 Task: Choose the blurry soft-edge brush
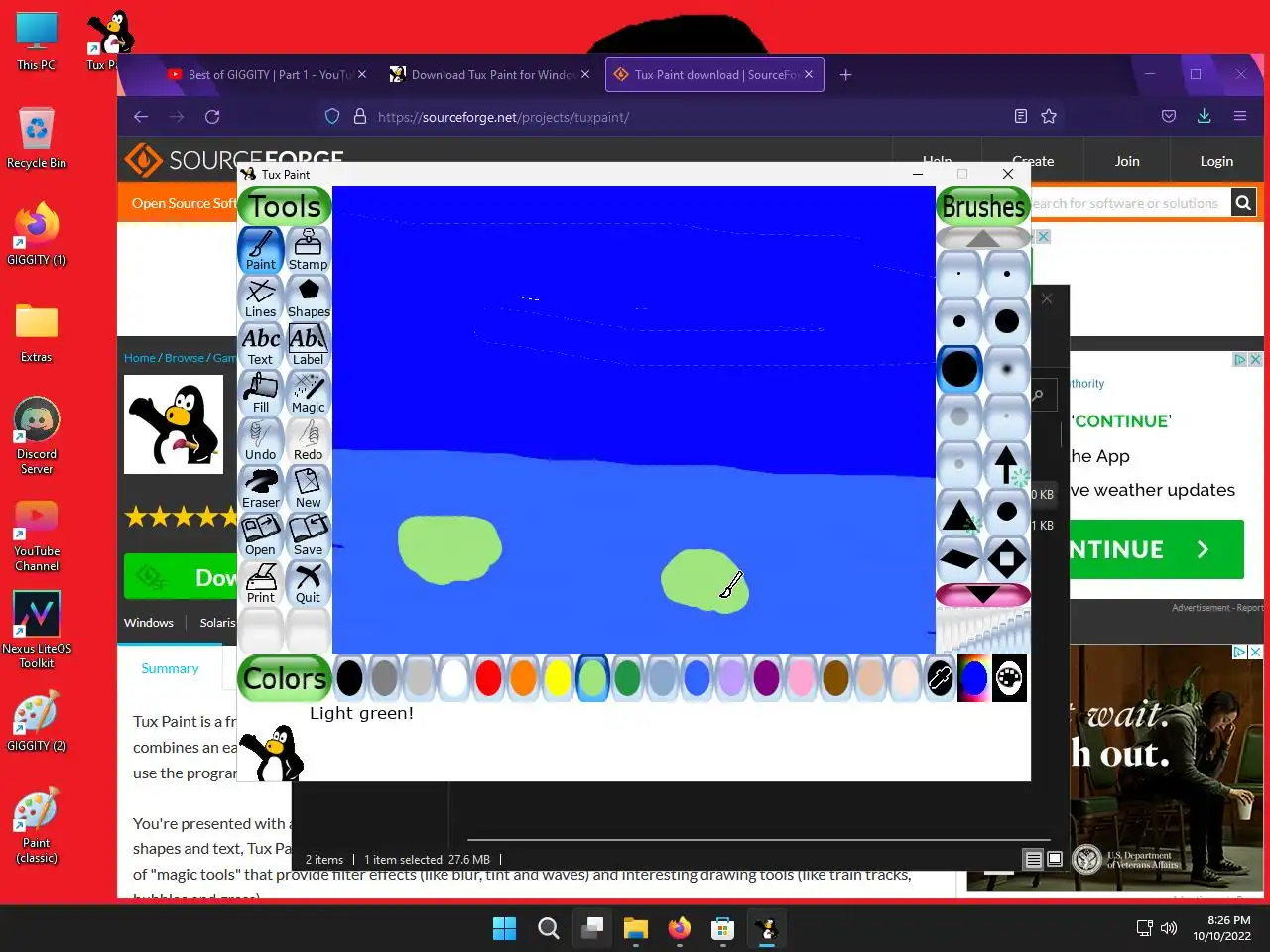(x=1006, y=369)
